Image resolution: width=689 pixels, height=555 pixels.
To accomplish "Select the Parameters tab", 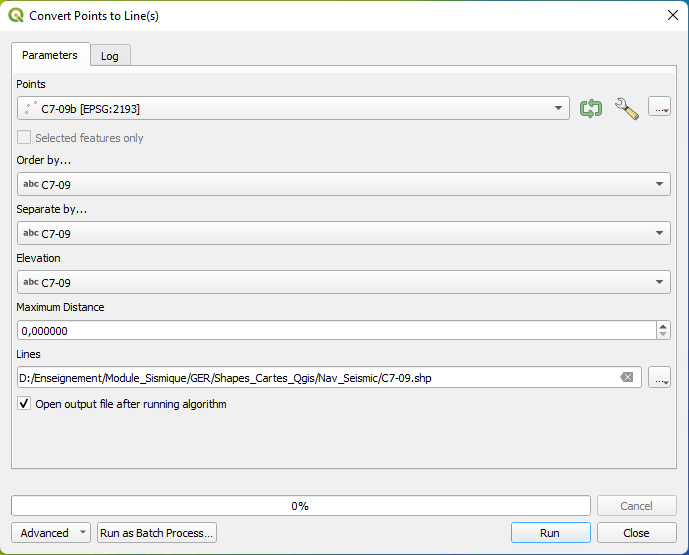I will coord(50,55).
